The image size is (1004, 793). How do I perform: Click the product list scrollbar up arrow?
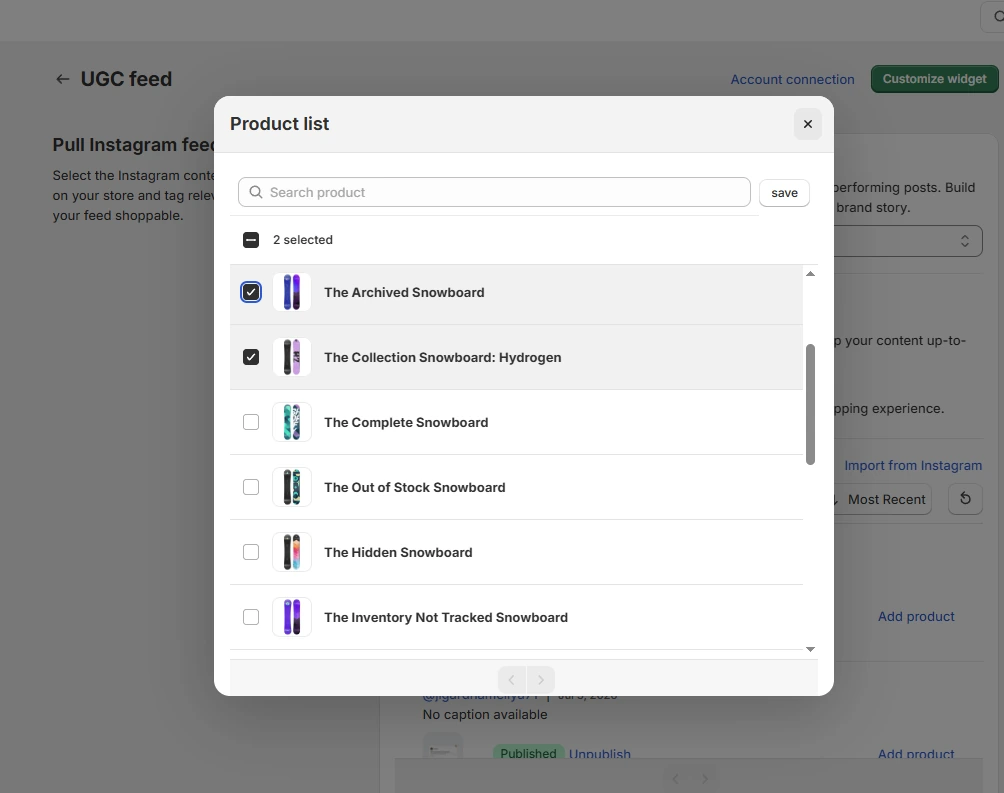pos(810,274)
